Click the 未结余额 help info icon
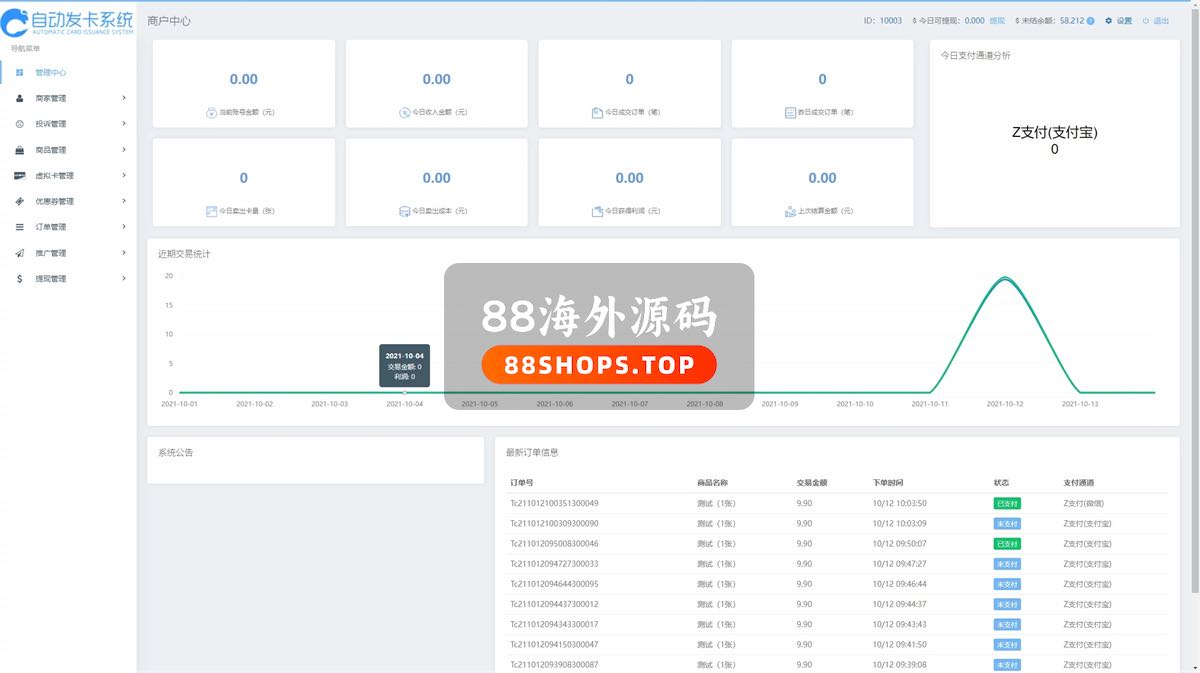This screenshot has width=1200, height=673. click(1090, 21)
